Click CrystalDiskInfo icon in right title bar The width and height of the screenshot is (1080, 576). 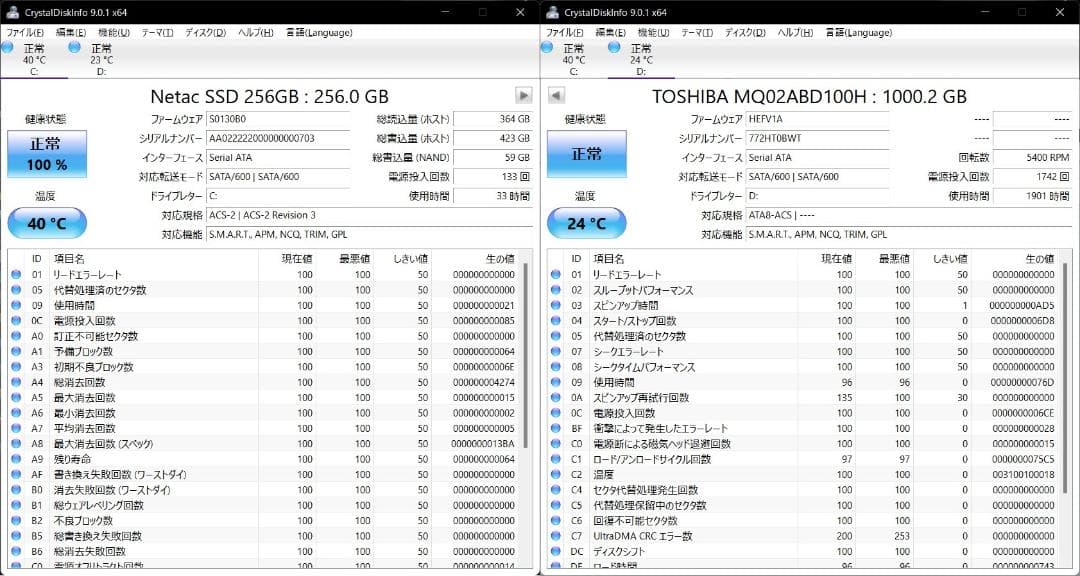pos(551,12)
